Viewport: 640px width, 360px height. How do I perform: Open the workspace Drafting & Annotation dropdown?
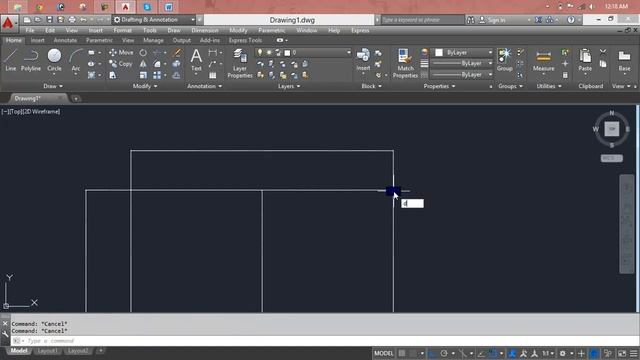(154, 20)
